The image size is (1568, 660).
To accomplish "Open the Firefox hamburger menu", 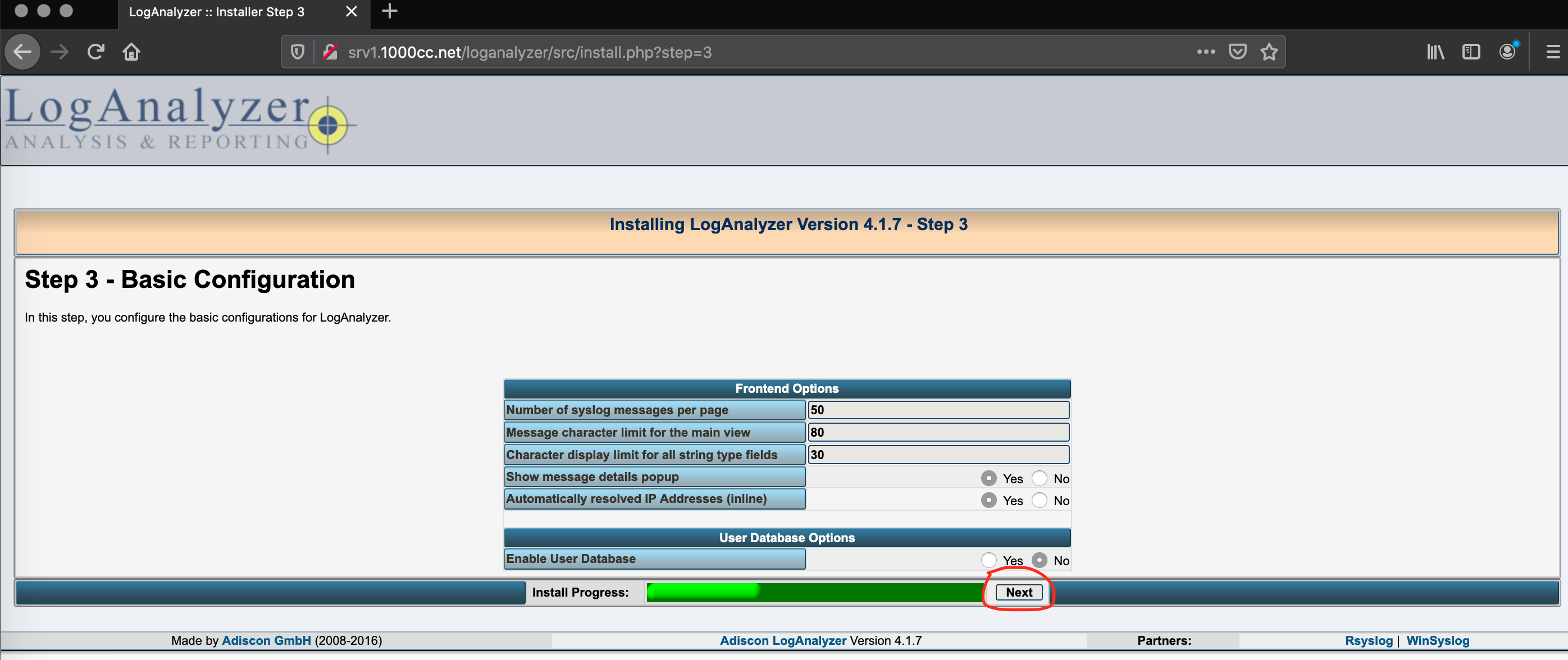I will tap(1552, 52).
